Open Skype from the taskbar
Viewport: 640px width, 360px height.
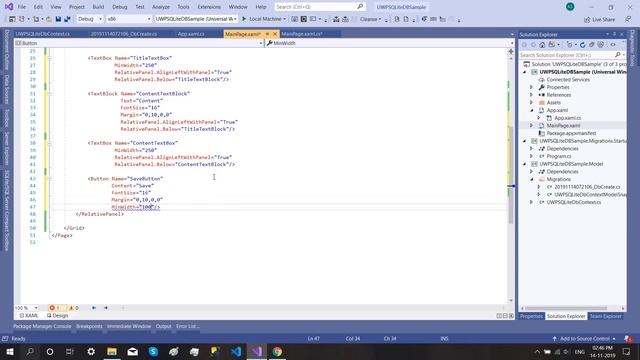click(x=153, y=351)
